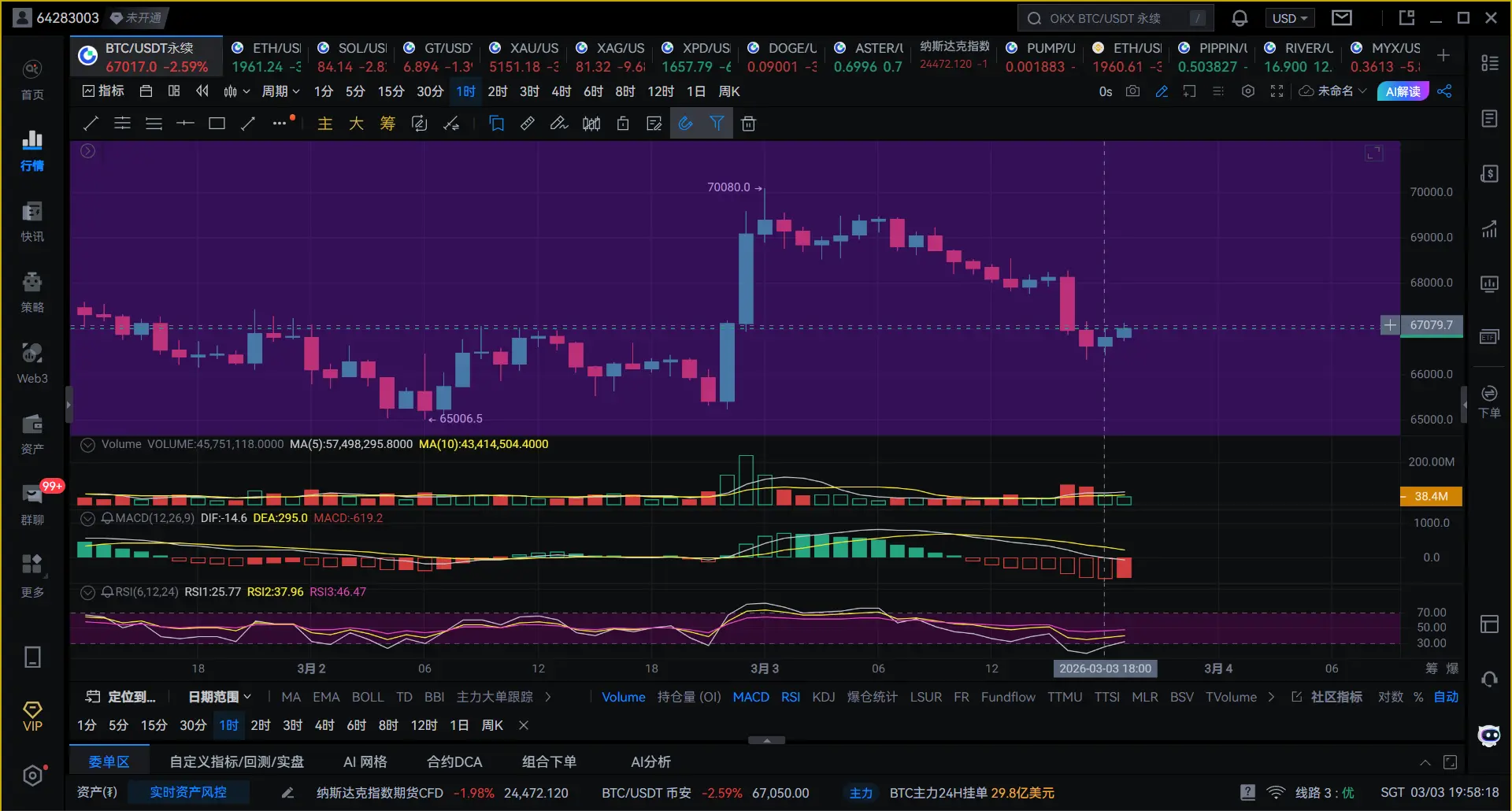The width and height of the screenshot is (1512, 811).
Task: Collapse the RSI indicator pane
Action: 87,592
